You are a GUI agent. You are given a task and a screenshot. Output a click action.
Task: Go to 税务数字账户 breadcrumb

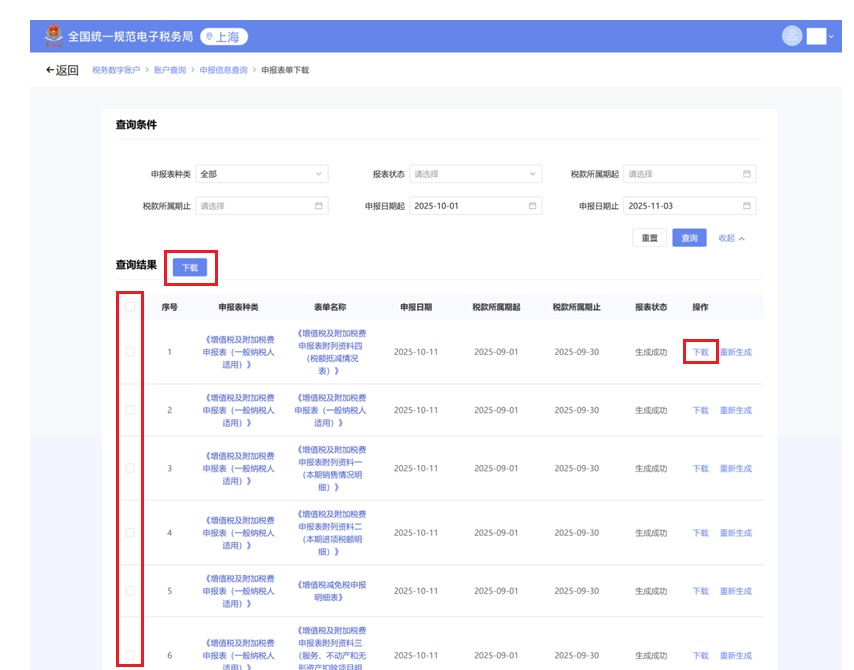tap(116, 70)
